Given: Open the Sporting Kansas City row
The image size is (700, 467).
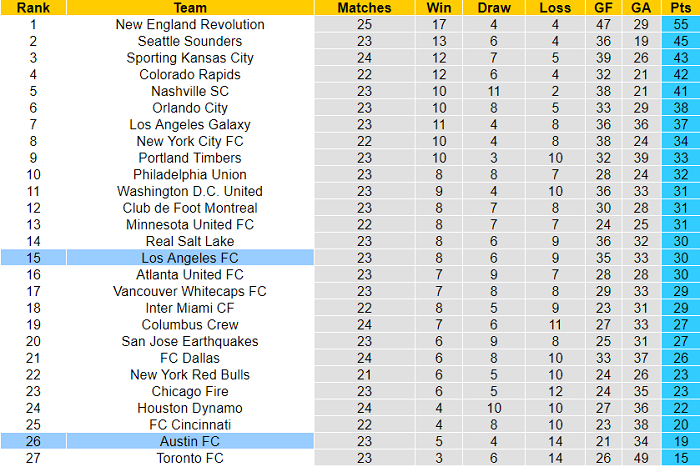Looking at the screenshot, I should coord(190,58).
